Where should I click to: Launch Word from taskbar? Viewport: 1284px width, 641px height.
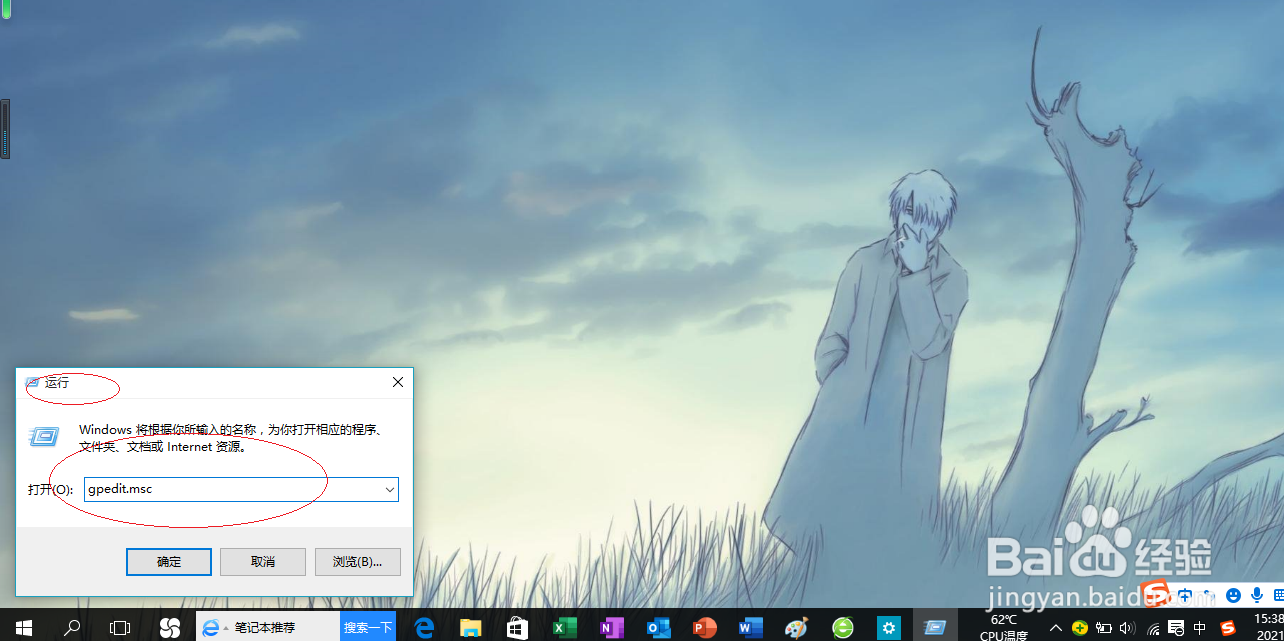coord(751,627)
